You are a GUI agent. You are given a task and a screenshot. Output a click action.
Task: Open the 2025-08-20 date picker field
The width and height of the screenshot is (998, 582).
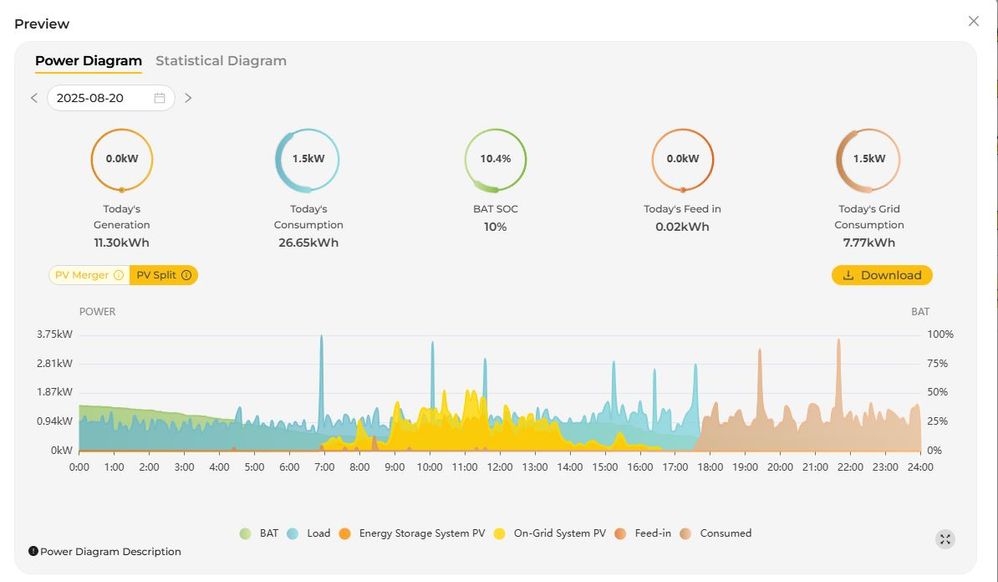pyautogui.click(x=100, y=98)
